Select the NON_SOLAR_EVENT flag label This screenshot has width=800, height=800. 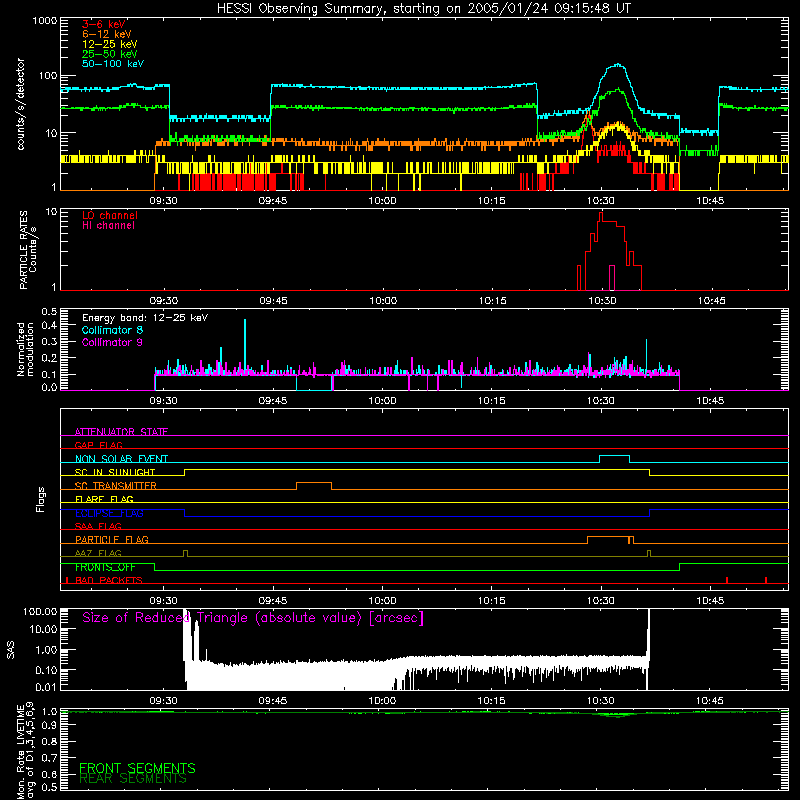click(x=121, y=459)
